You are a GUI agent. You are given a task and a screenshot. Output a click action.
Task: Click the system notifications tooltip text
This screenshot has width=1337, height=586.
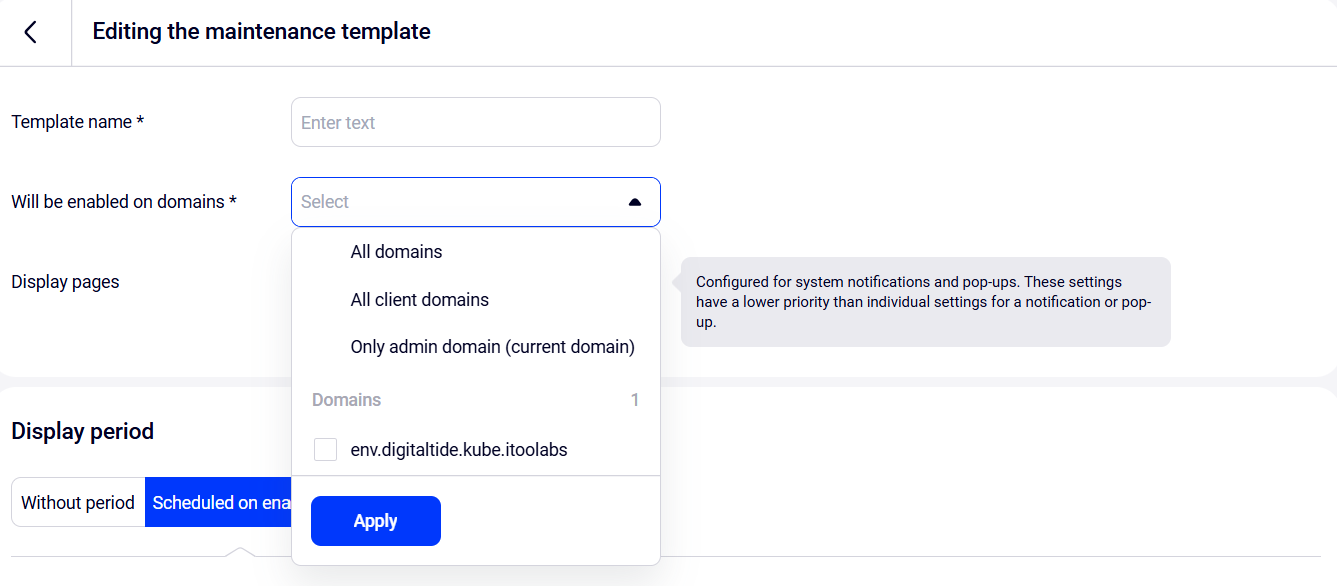923,302
